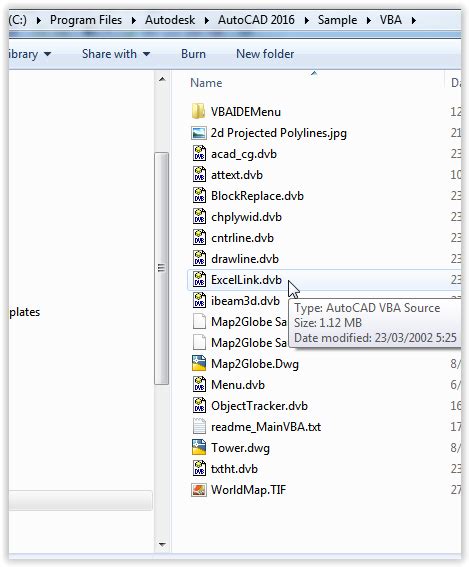The height and width of the screenshot is (567, 469).
Task: Select the file name ExcelLink.dvb
Action: [x=246, y=280]
